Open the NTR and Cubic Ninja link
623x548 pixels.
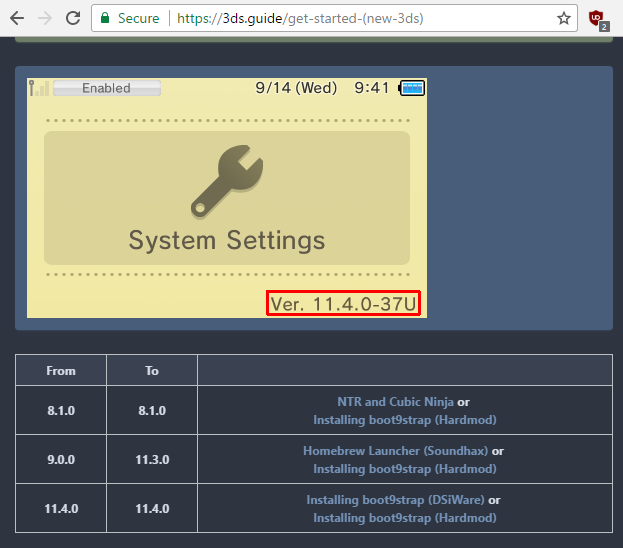coord(395,402)
